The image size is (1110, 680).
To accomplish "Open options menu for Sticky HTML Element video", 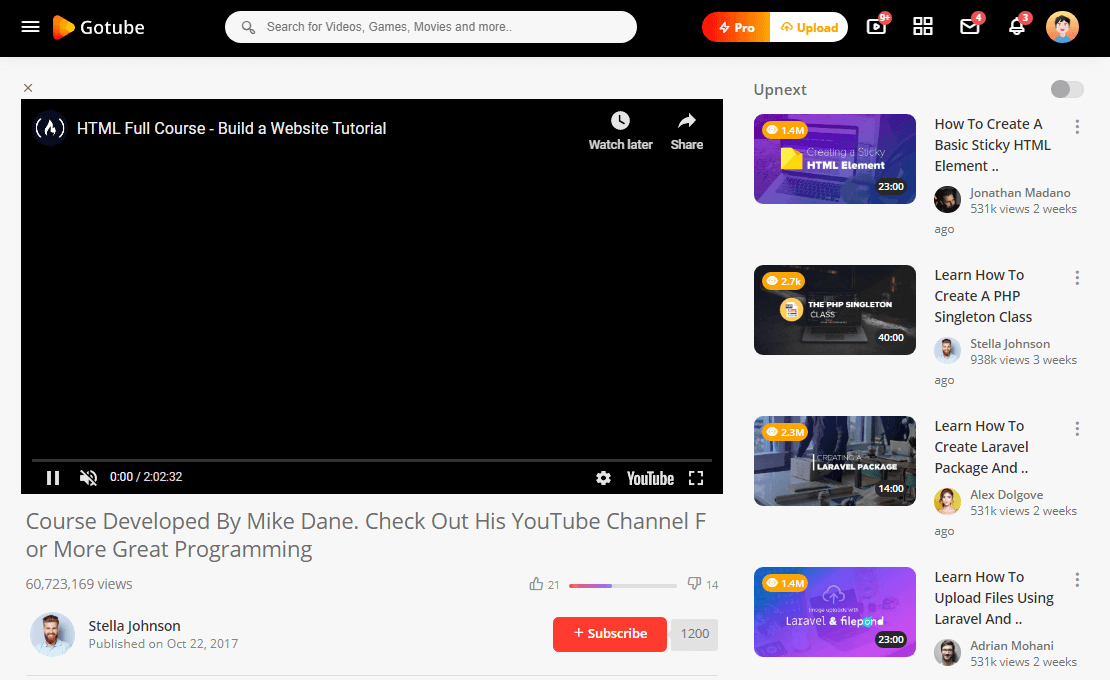I will pyautogui.click(x=1077, y=127).
